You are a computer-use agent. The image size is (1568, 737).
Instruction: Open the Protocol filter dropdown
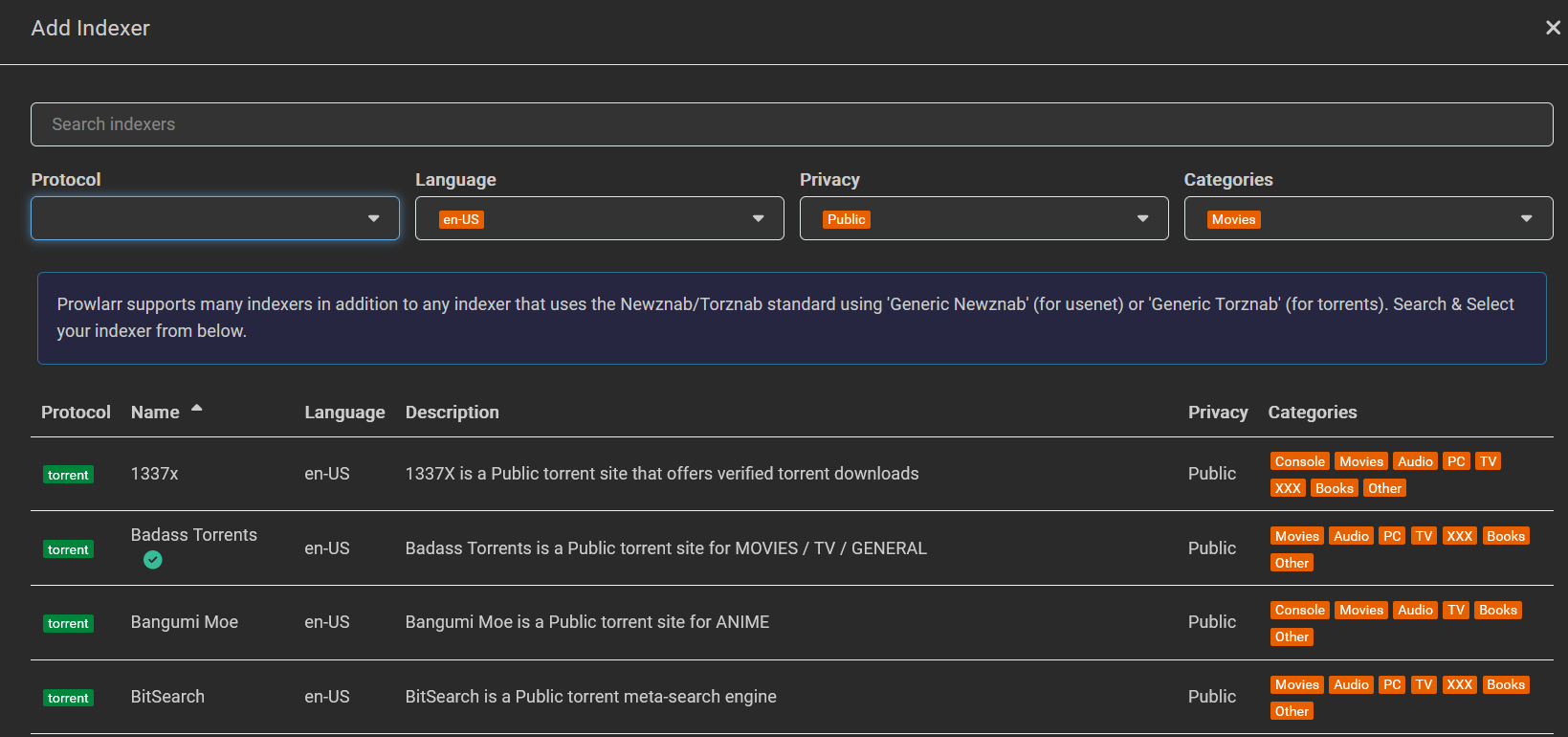(x=214, y=218)
